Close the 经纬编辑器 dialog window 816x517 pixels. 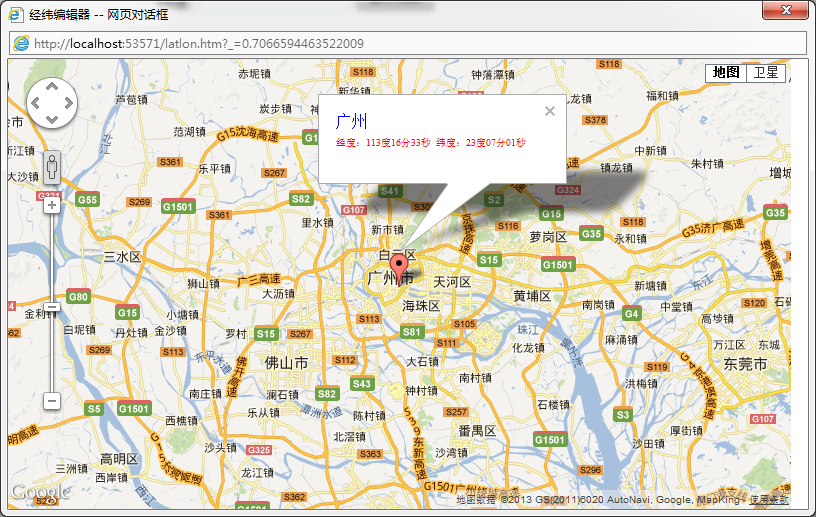(x=786, y=10)
